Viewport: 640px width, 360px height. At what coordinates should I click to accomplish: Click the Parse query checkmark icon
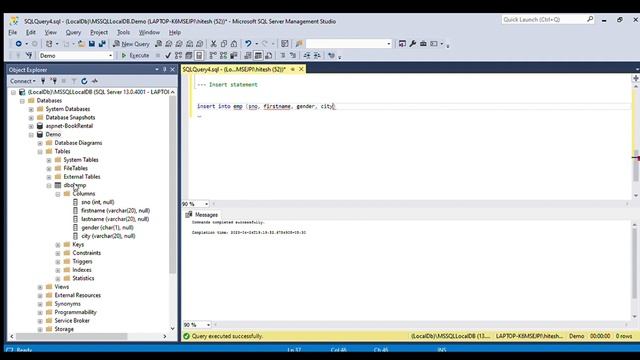(168, 56)
